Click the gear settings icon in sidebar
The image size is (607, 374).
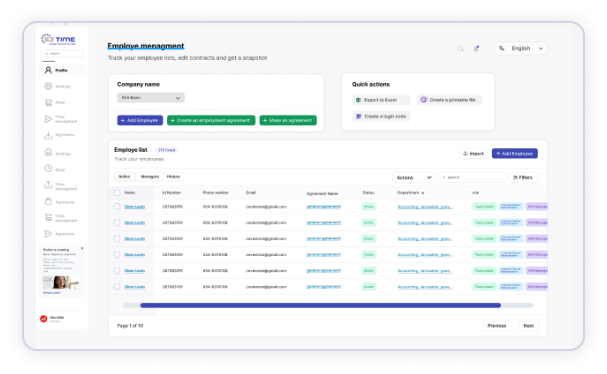[x=48, y=86]
